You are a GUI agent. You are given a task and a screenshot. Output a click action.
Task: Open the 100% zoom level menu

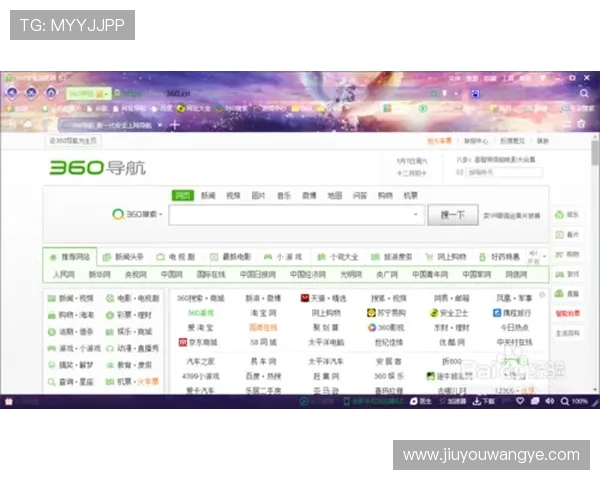point(574,401)
